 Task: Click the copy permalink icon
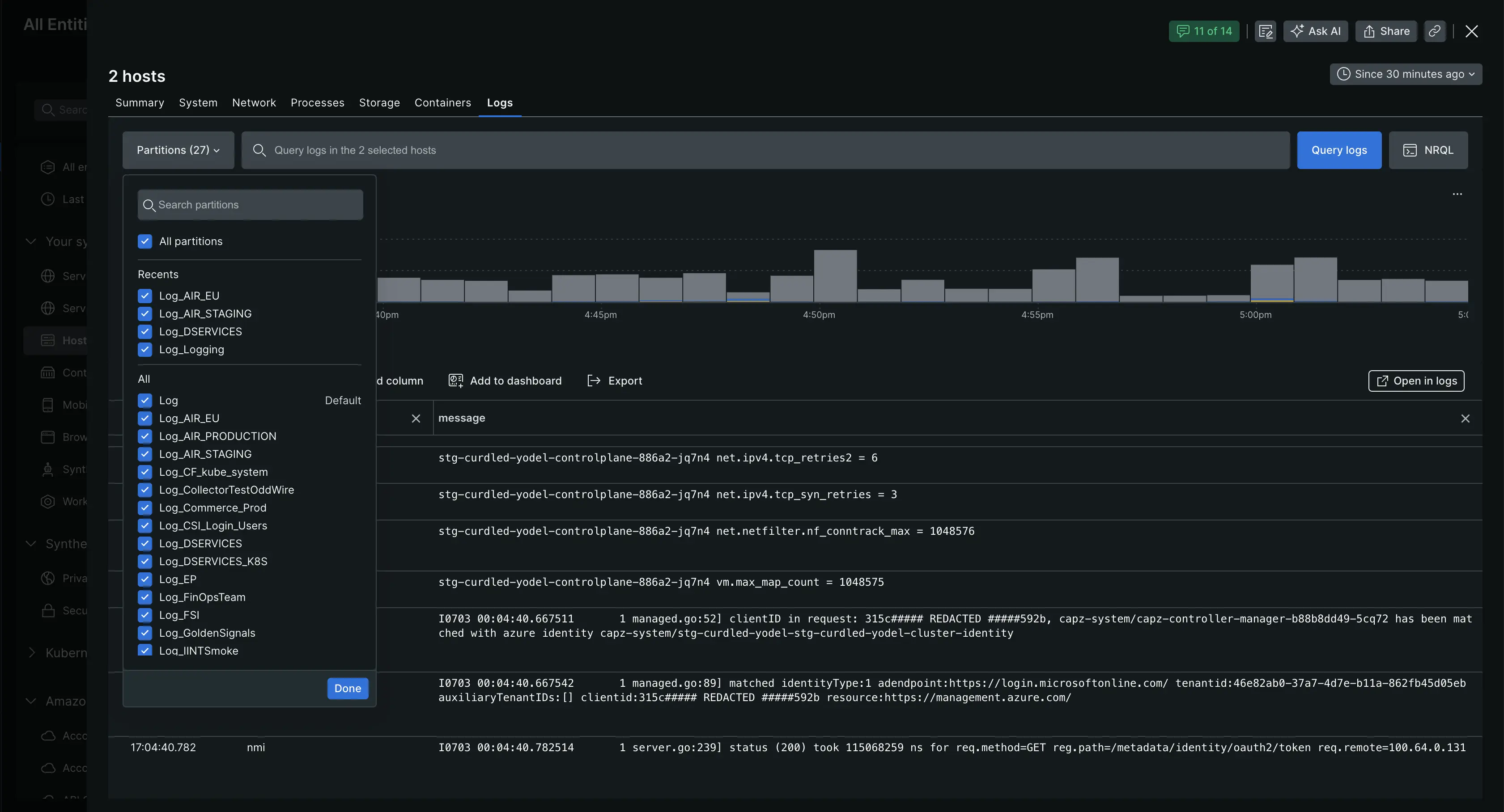coord(1436,31)
